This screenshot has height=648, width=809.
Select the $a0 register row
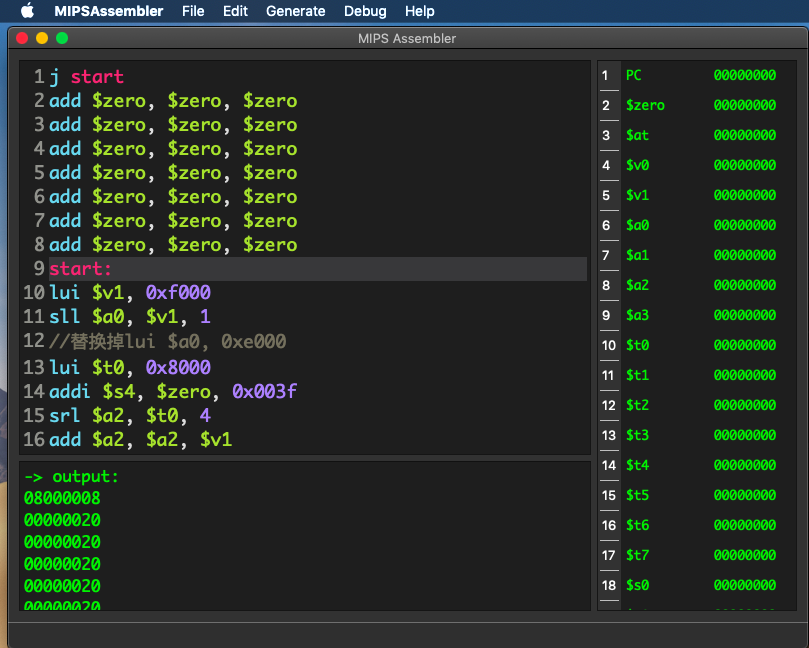(x=697, y=225)
